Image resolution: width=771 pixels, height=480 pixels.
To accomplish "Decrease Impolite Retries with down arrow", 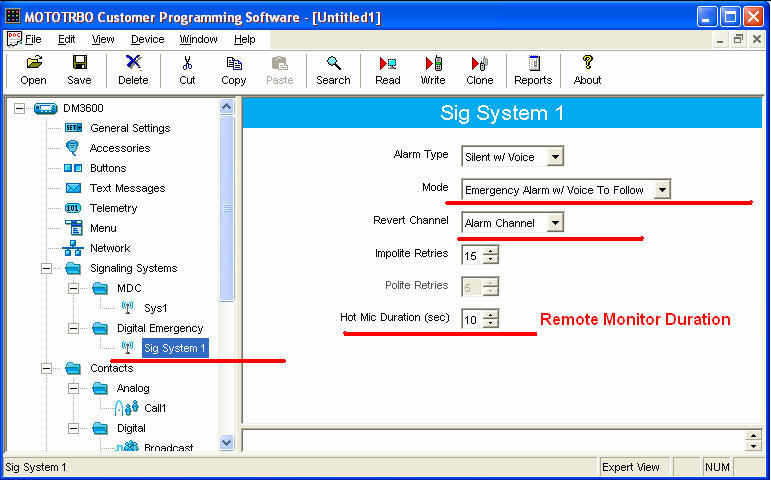I will [490, 260].
